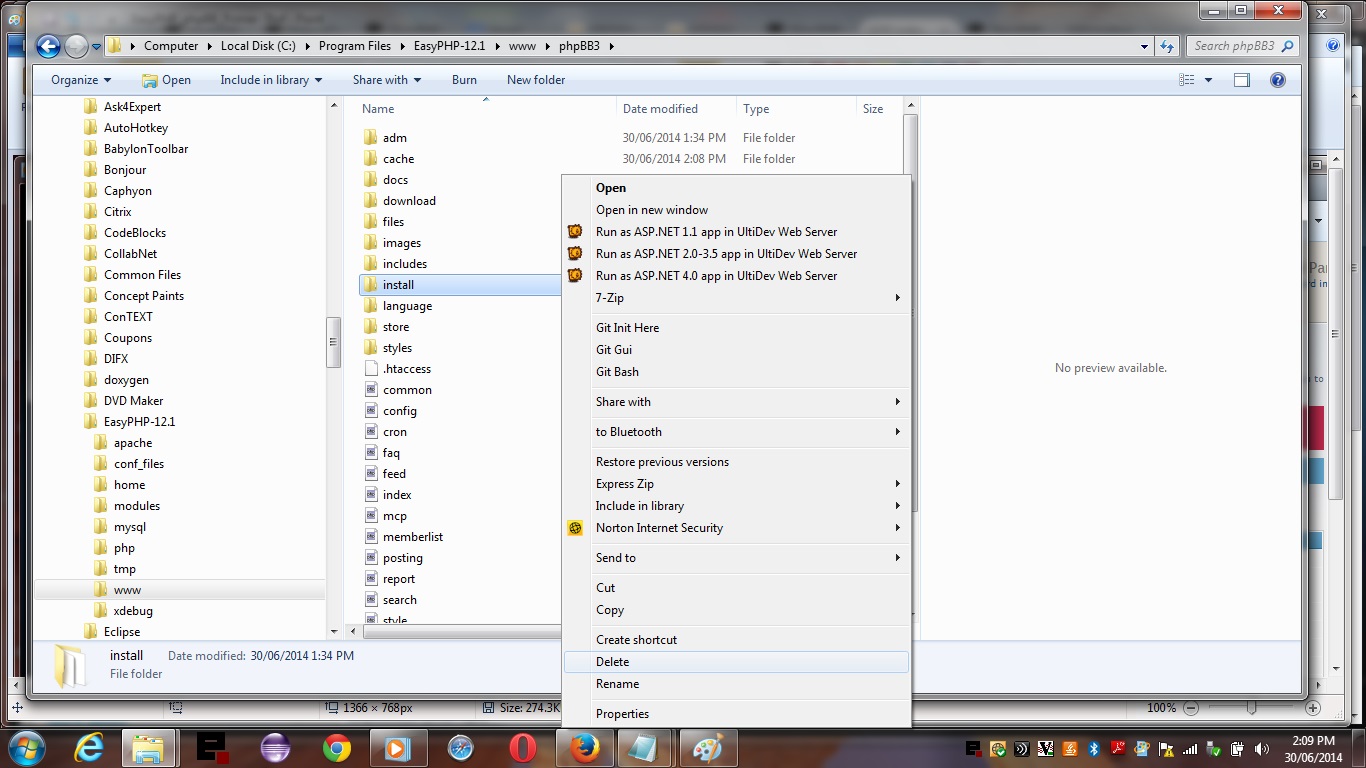Expand the Express Zip submenu
1366x768 pixels.
pos(736,484)
